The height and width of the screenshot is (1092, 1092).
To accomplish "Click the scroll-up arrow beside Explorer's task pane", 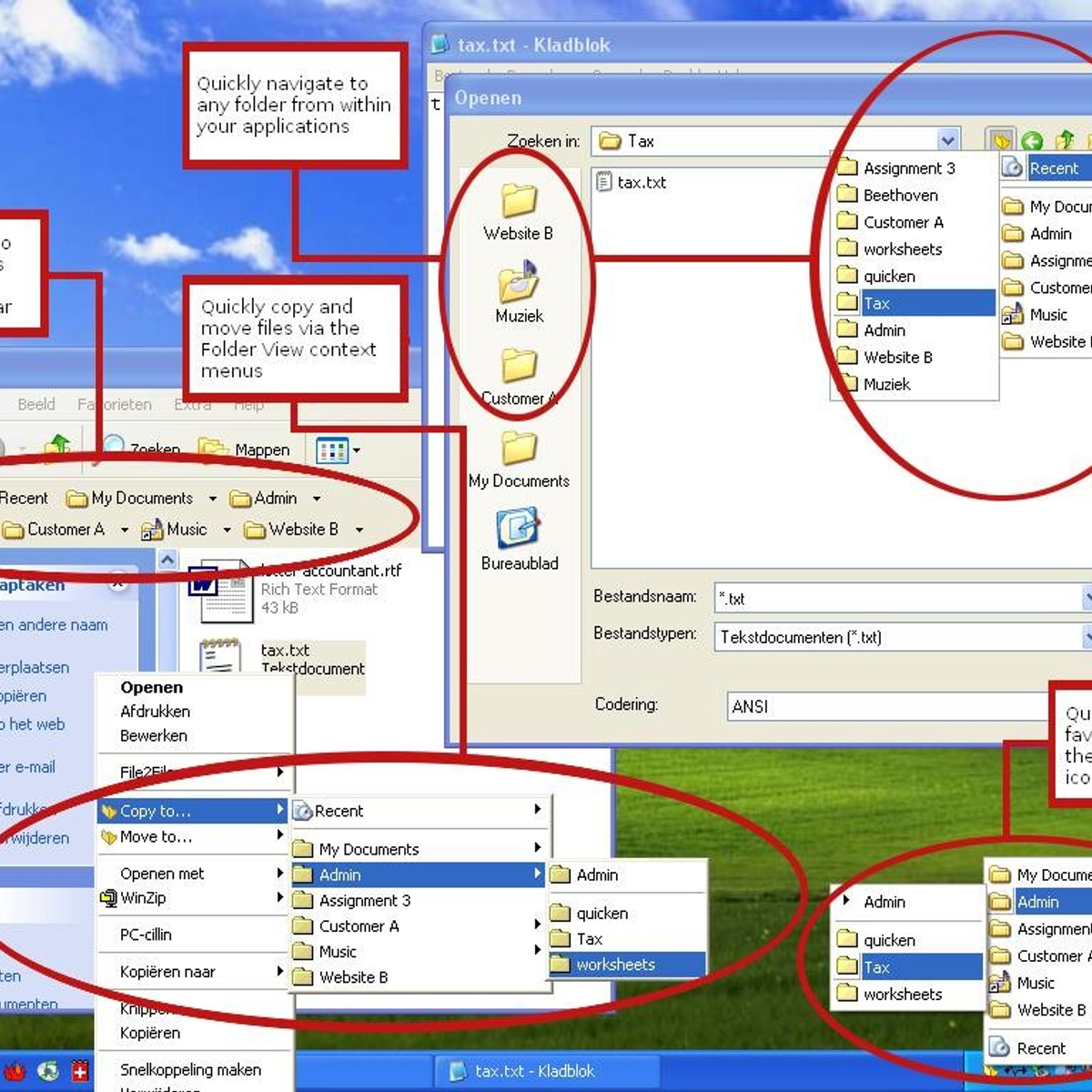I will click(167, 561).
